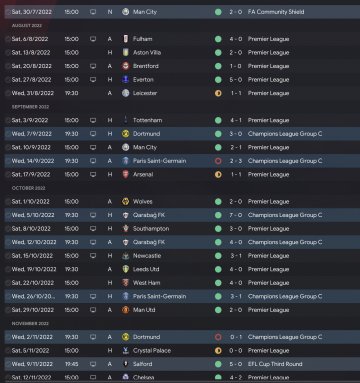Click the Tottenham crest icon
360x383 pixels.
tap(125, 120)
